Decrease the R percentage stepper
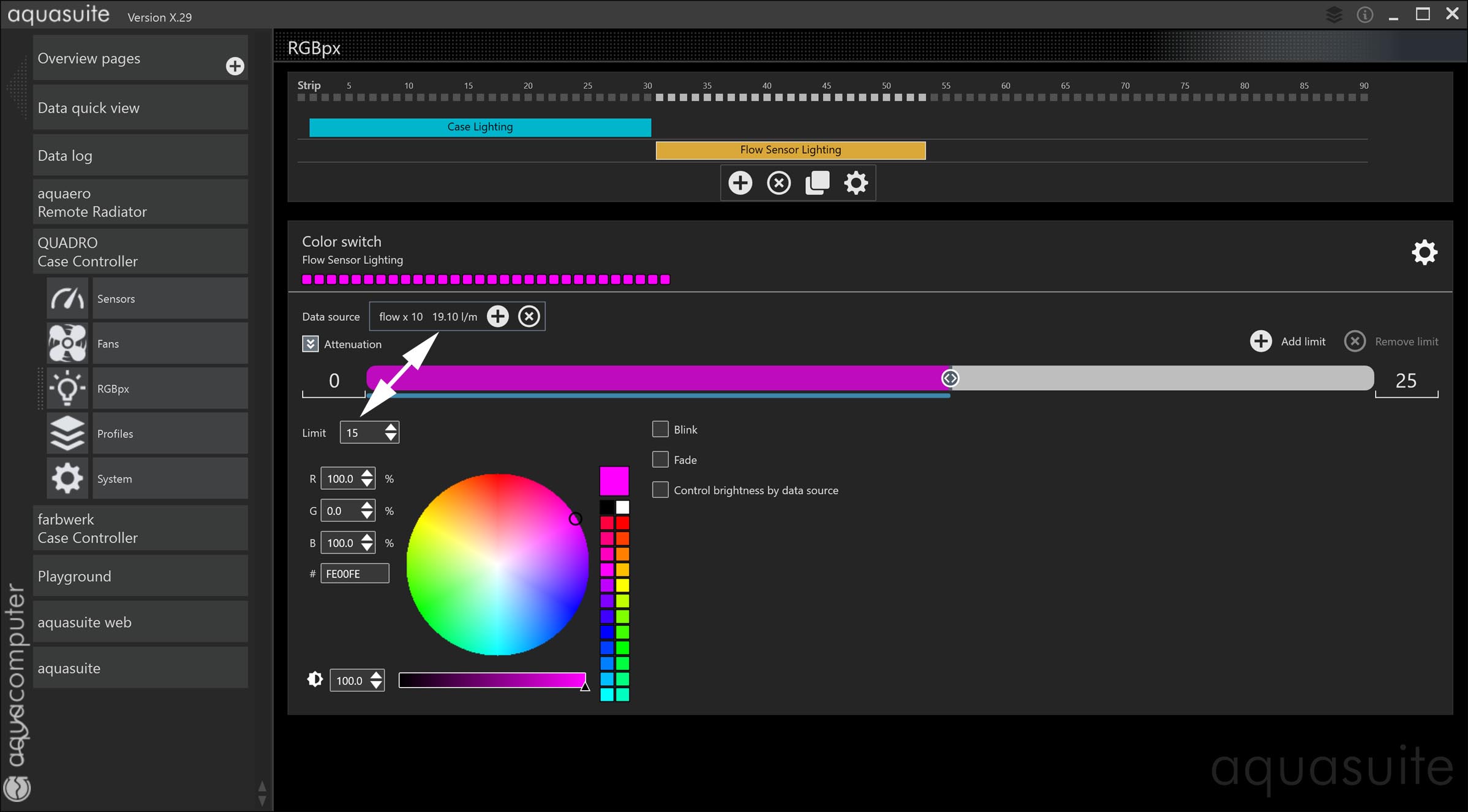The height and width of the screenshot is (812, 1468). pos(367,483)
